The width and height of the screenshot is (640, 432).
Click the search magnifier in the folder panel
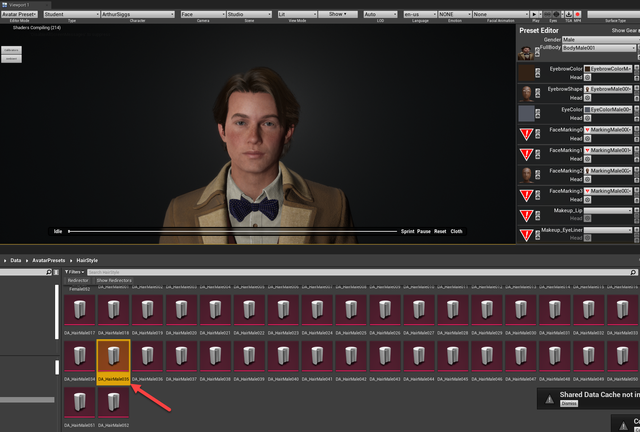click(49, 272)
